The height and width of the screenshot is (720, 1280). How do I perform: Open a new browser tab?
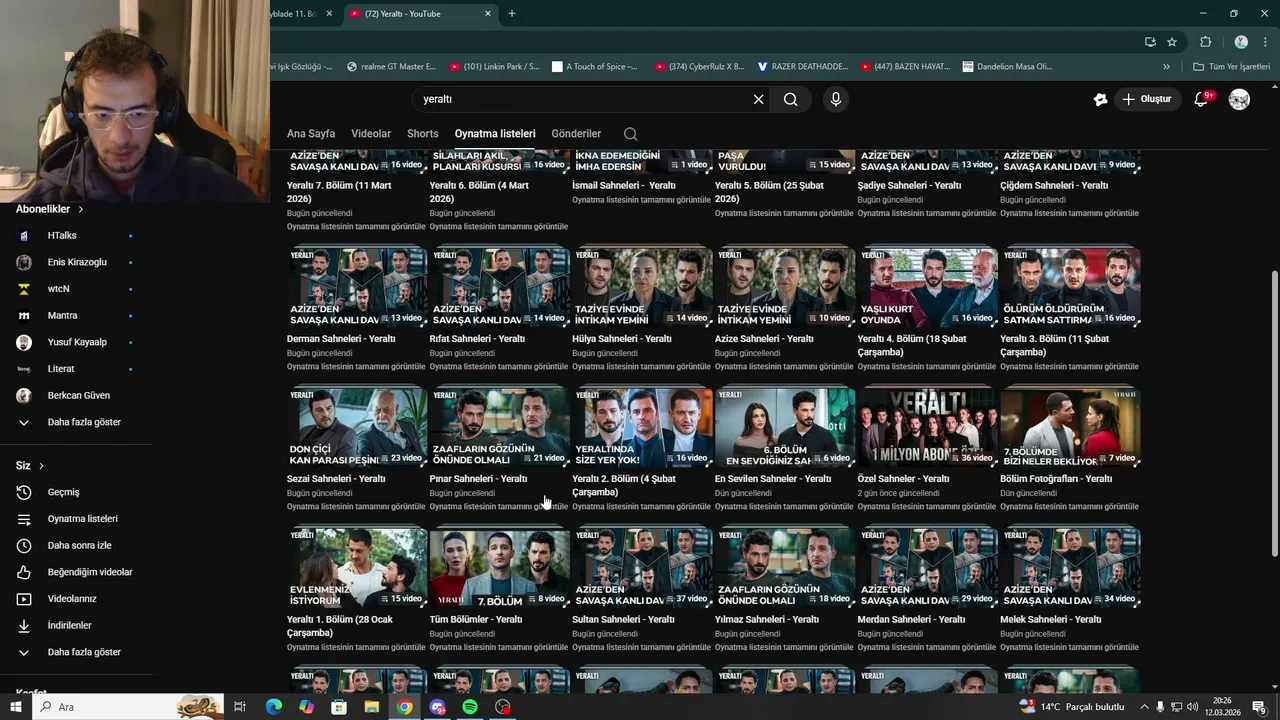pyautogui.click(x=512, y=14)
